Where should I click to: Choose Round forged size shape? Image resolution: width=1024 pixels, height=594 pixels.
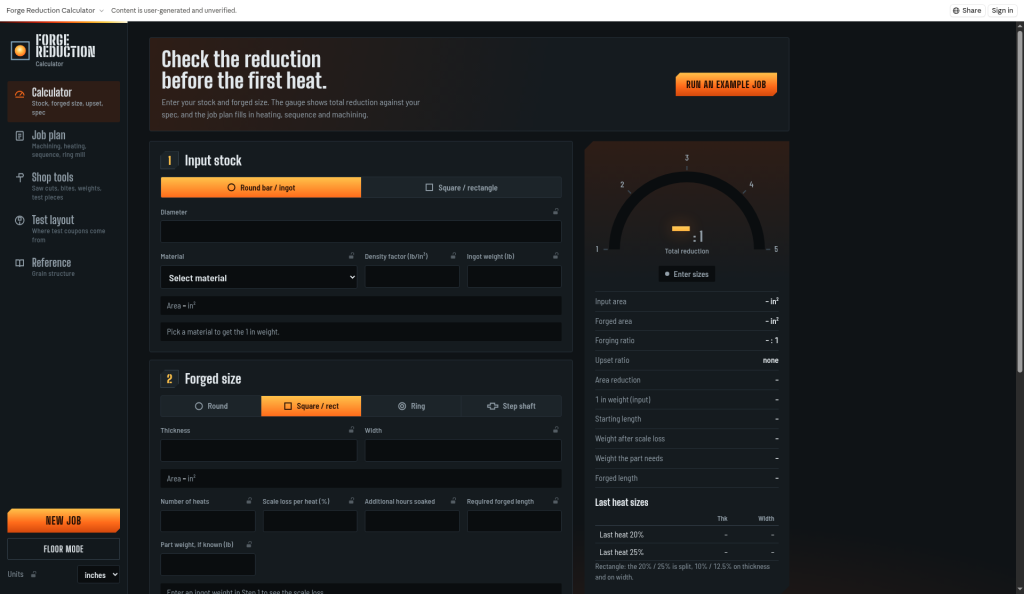pos(211,406)
